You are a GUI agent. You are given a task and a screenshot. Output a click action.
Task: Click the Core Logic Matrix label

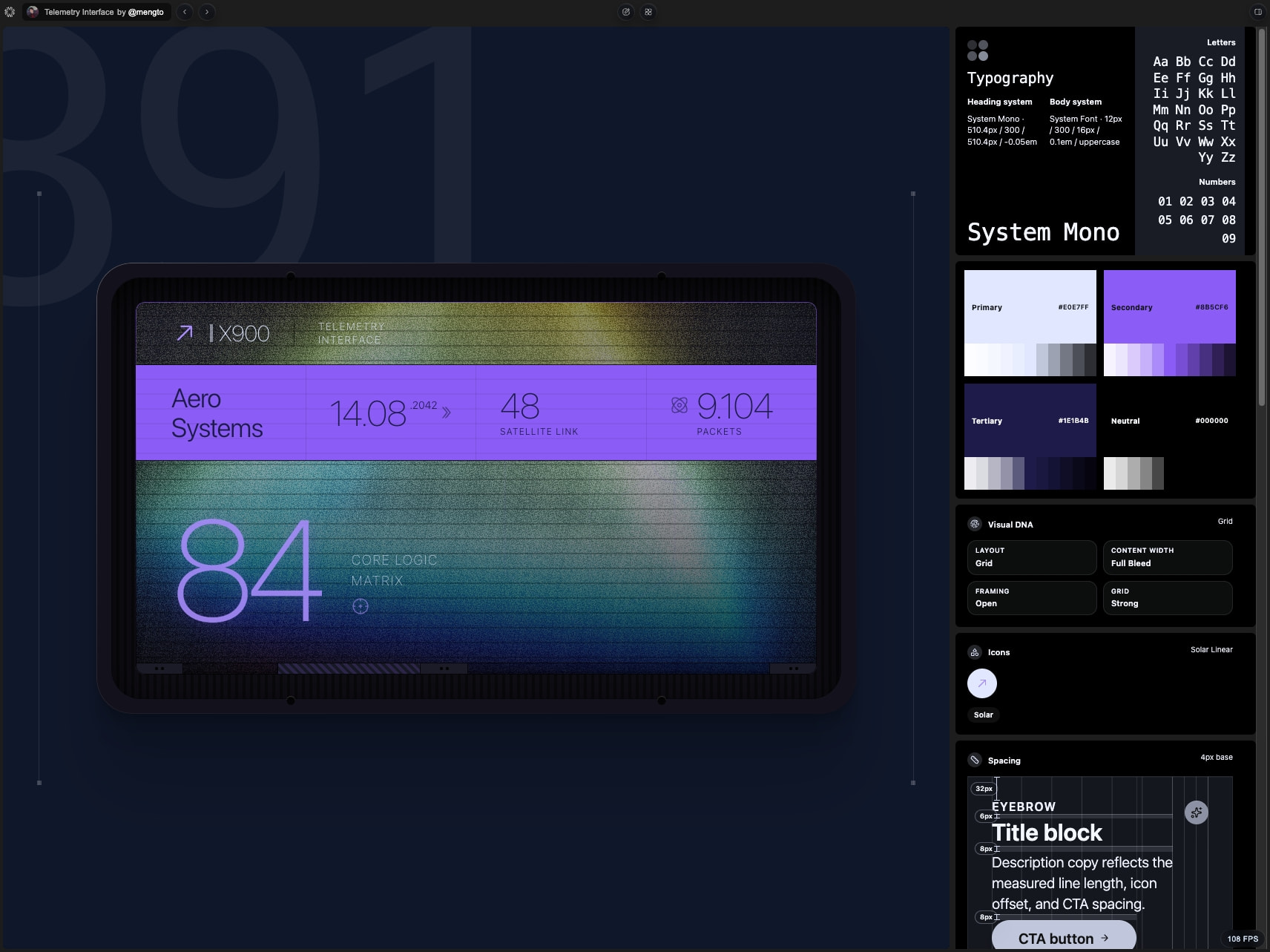(x=394, y=570)
